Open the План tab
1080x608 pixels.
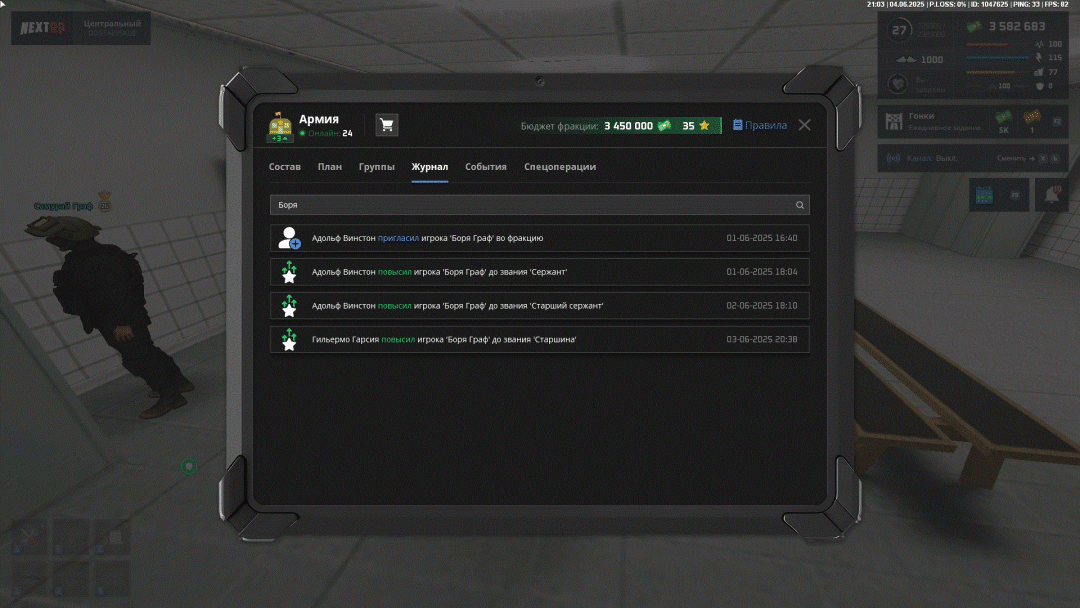tap(330, 167)
